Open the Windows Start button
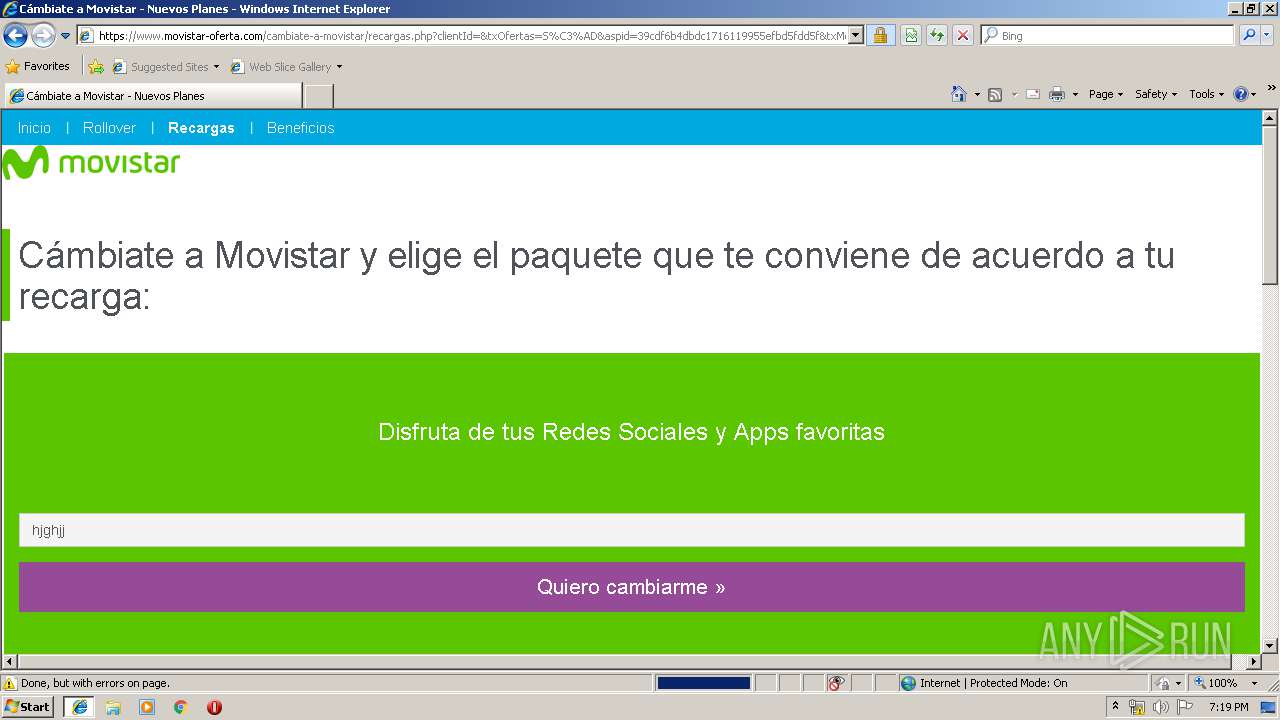This screenshot has height=720, width=1280. pos(27,707)
